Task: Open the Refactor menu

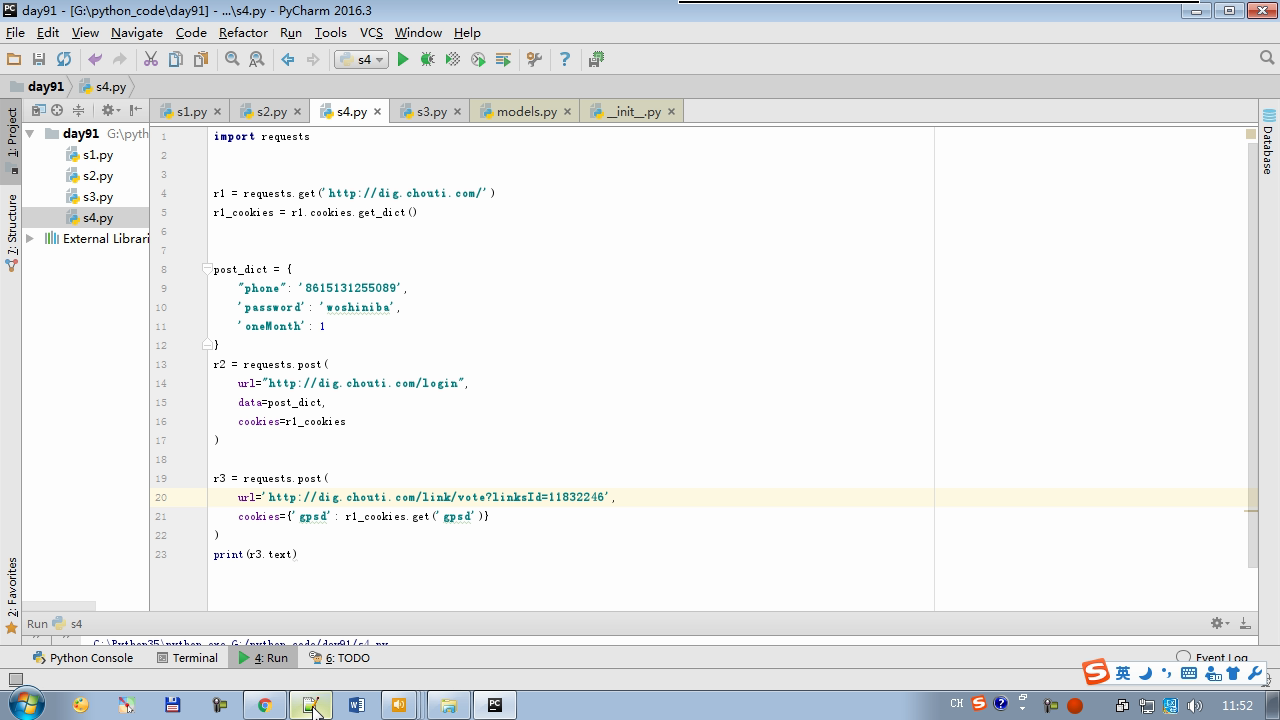Action: pyautogui.click(x=243, y=32)
